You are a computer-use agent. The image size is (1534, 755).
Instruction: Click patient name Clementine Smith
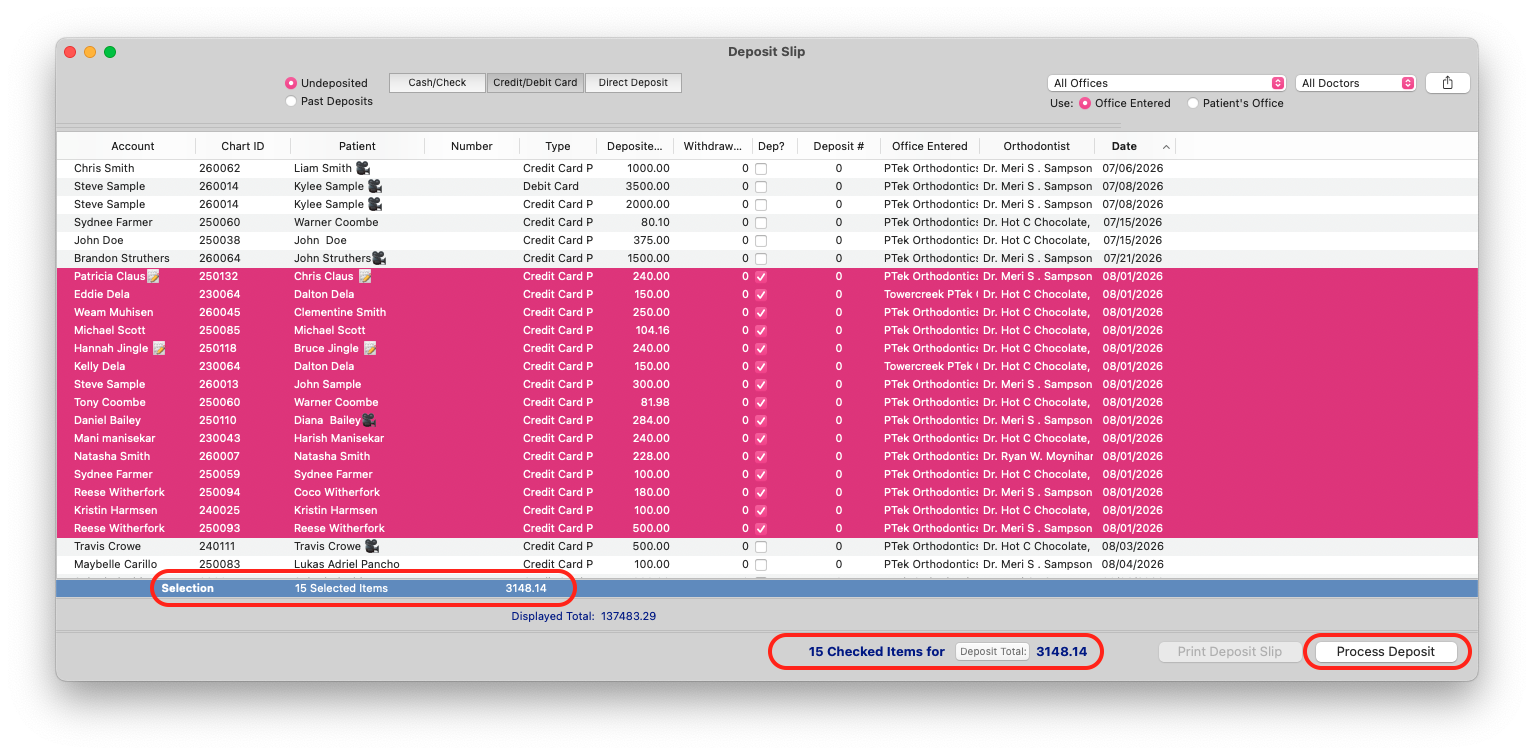(340, 312)
